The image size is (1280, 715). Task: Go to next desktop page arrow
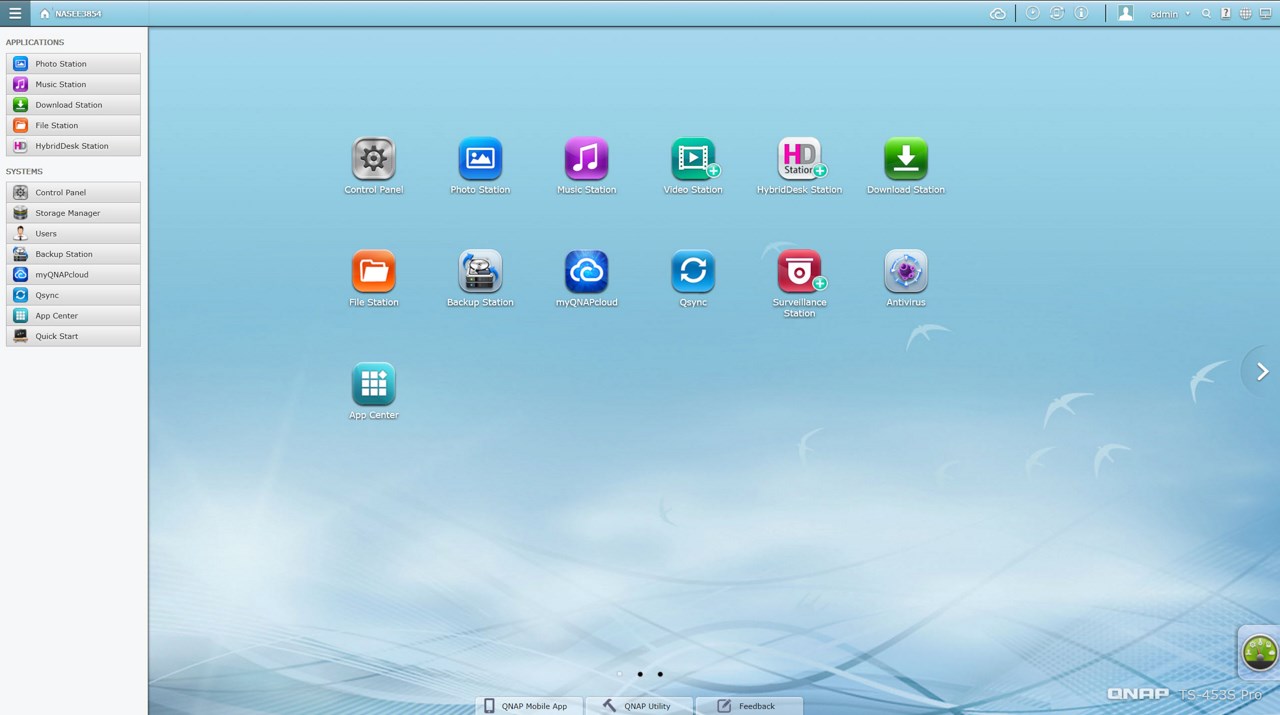[1262, 372]
